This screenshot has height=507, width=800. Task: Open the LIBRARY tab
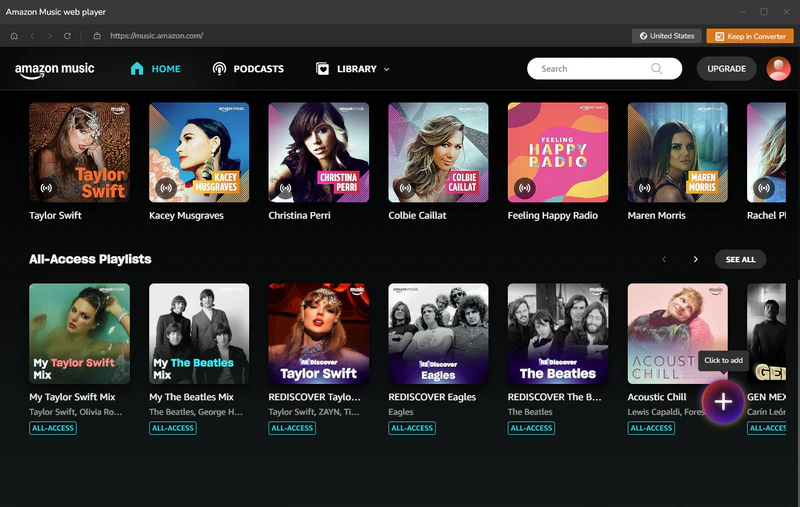(x=346, y=69)
